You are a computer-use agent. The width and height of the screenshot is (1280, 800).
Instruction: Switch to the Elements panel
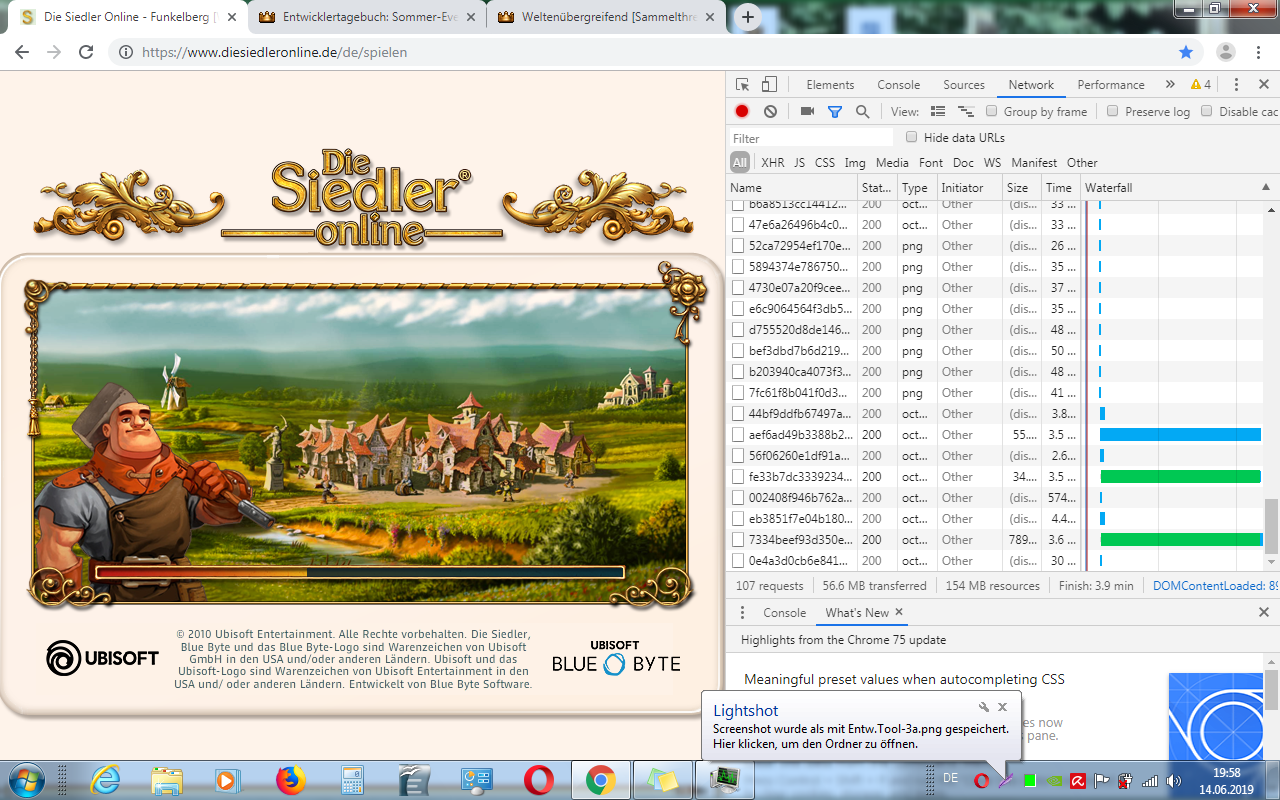point(830,85)
